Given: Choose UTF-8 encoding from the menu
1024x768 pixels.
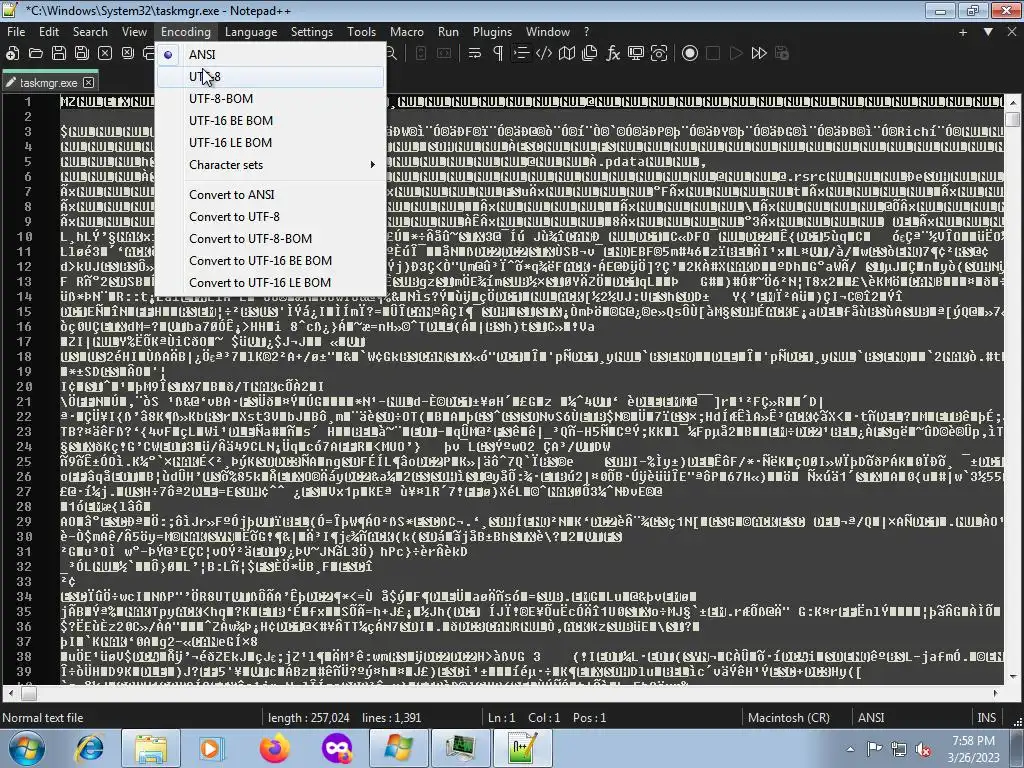Looking at the screenshot, I should point(270,77).
